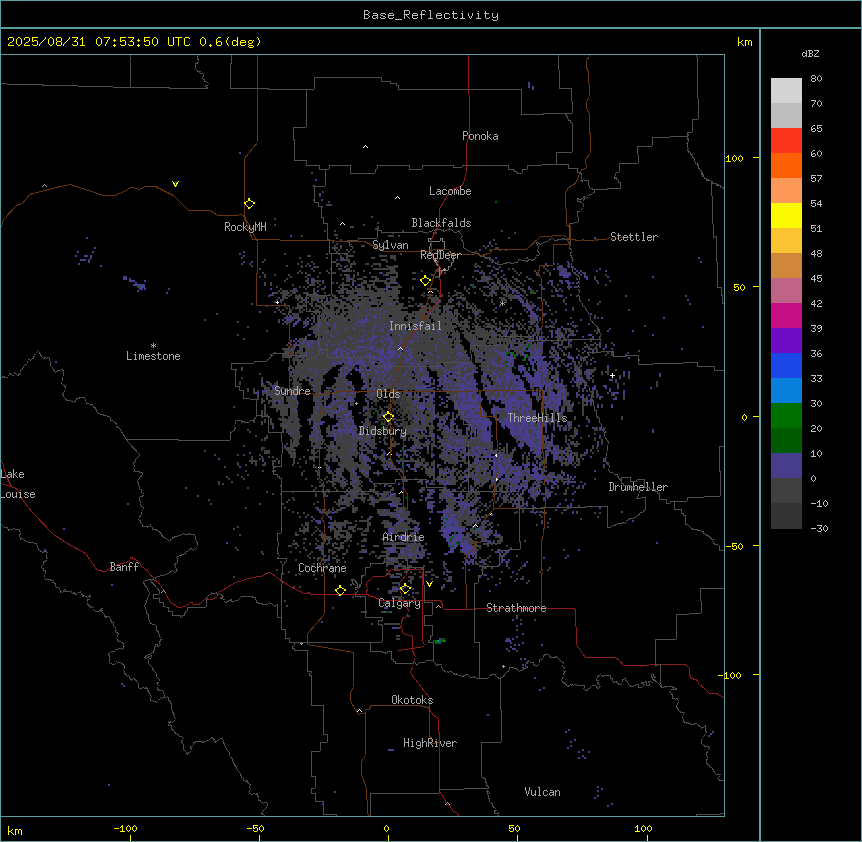Click the Strathmore town label
Viewport: 862px width, 842px height.
click(x=516, y=608)
